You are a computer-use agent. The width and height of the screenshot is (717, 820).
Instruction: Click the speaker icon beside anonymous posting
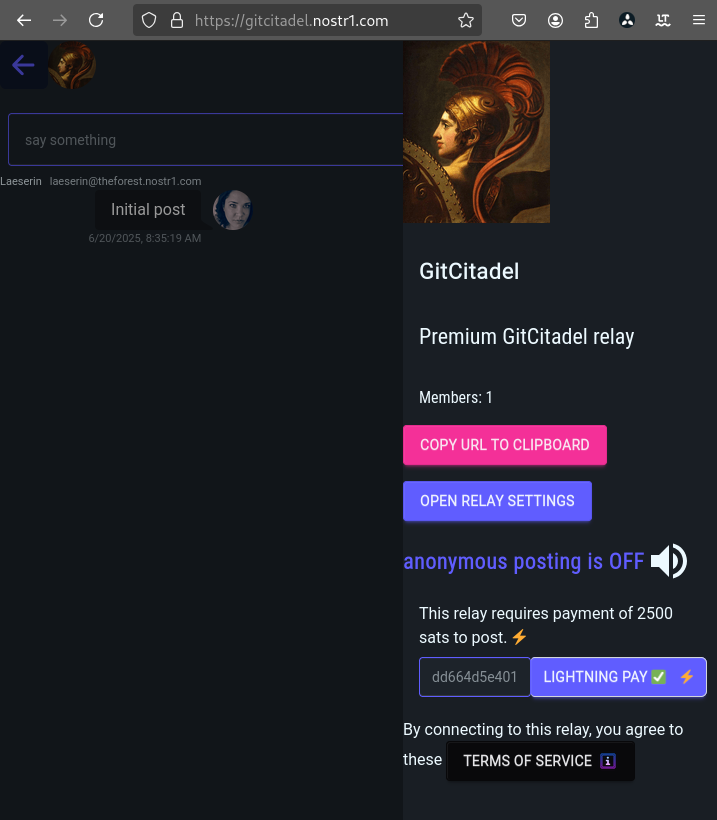[x=668, y=561]
